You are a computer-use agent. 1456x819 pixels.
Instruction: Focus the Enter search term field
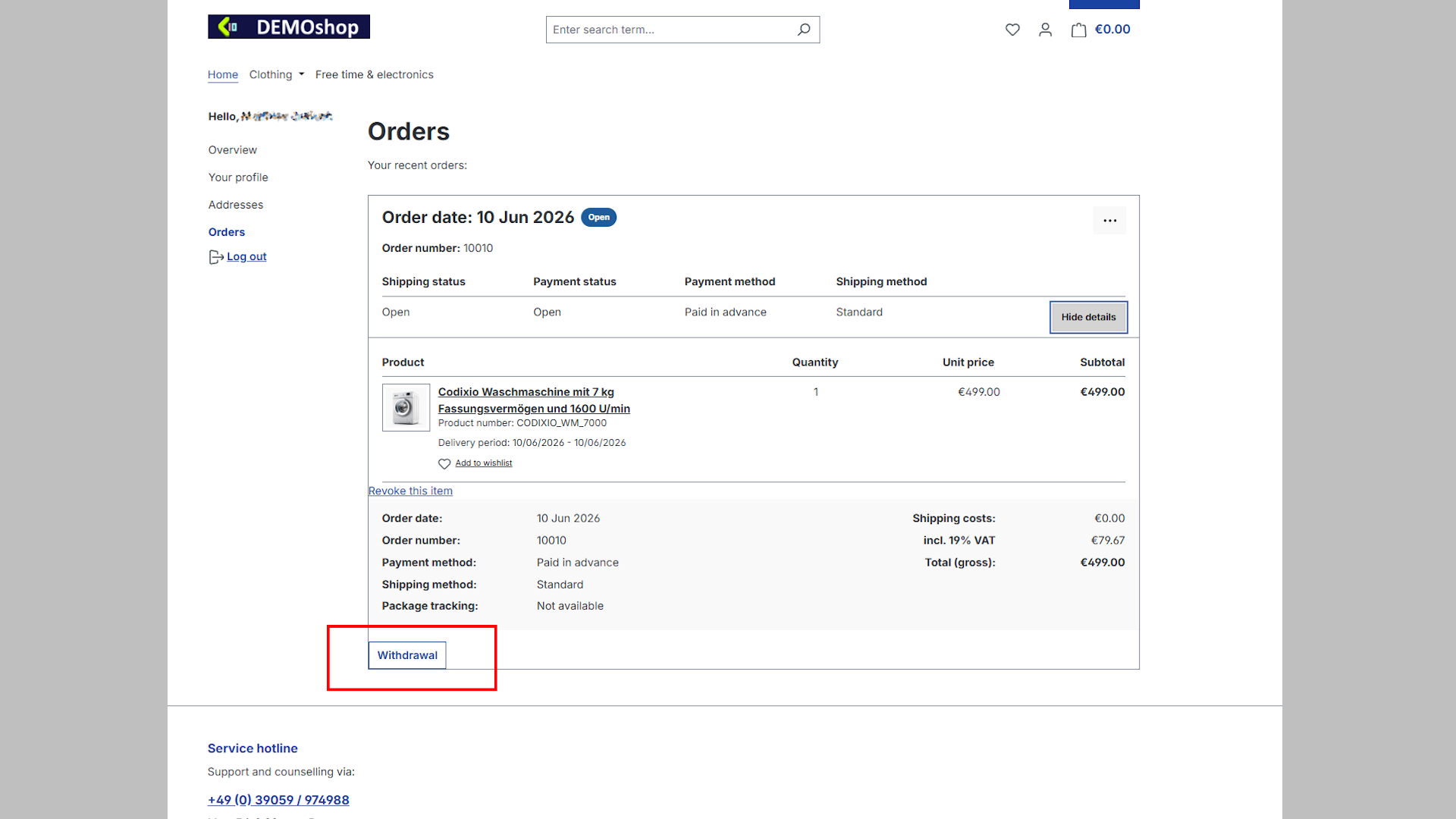coord(671,30)
